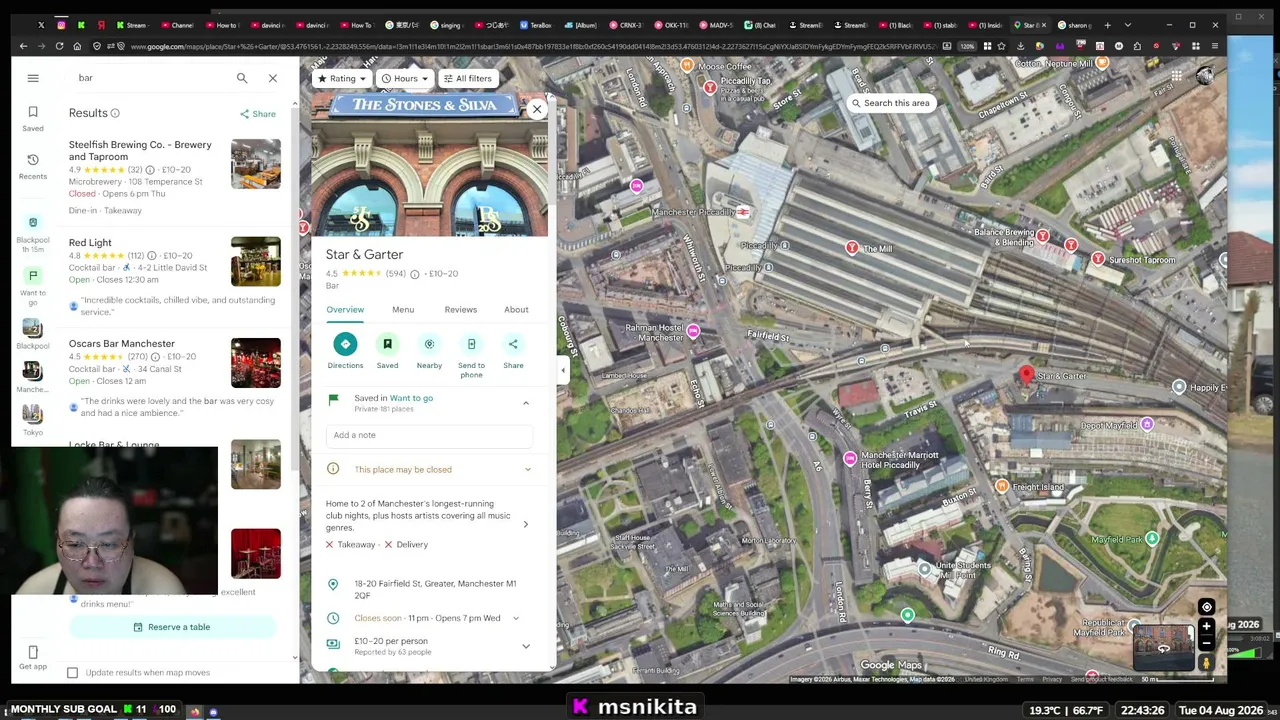Share the results list
This screenshot has height=720, width=1280.
[258, 114]
